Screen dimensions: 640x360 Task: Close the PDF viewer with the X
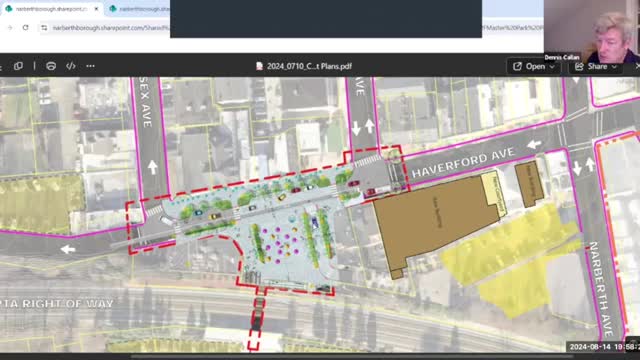pos(637,66)
